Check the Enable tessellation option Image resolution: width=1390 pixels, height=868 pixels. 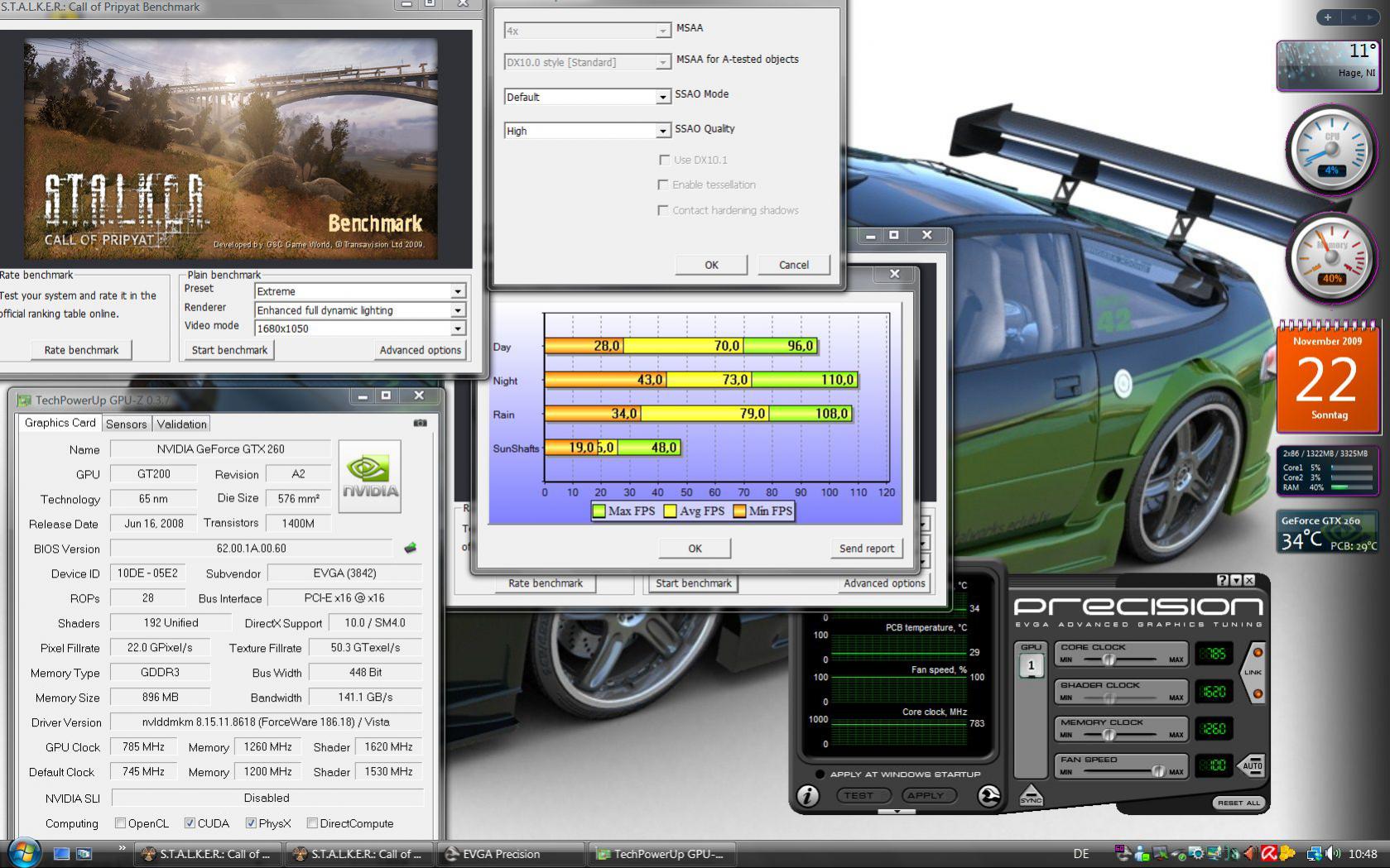tap(662, 185)
